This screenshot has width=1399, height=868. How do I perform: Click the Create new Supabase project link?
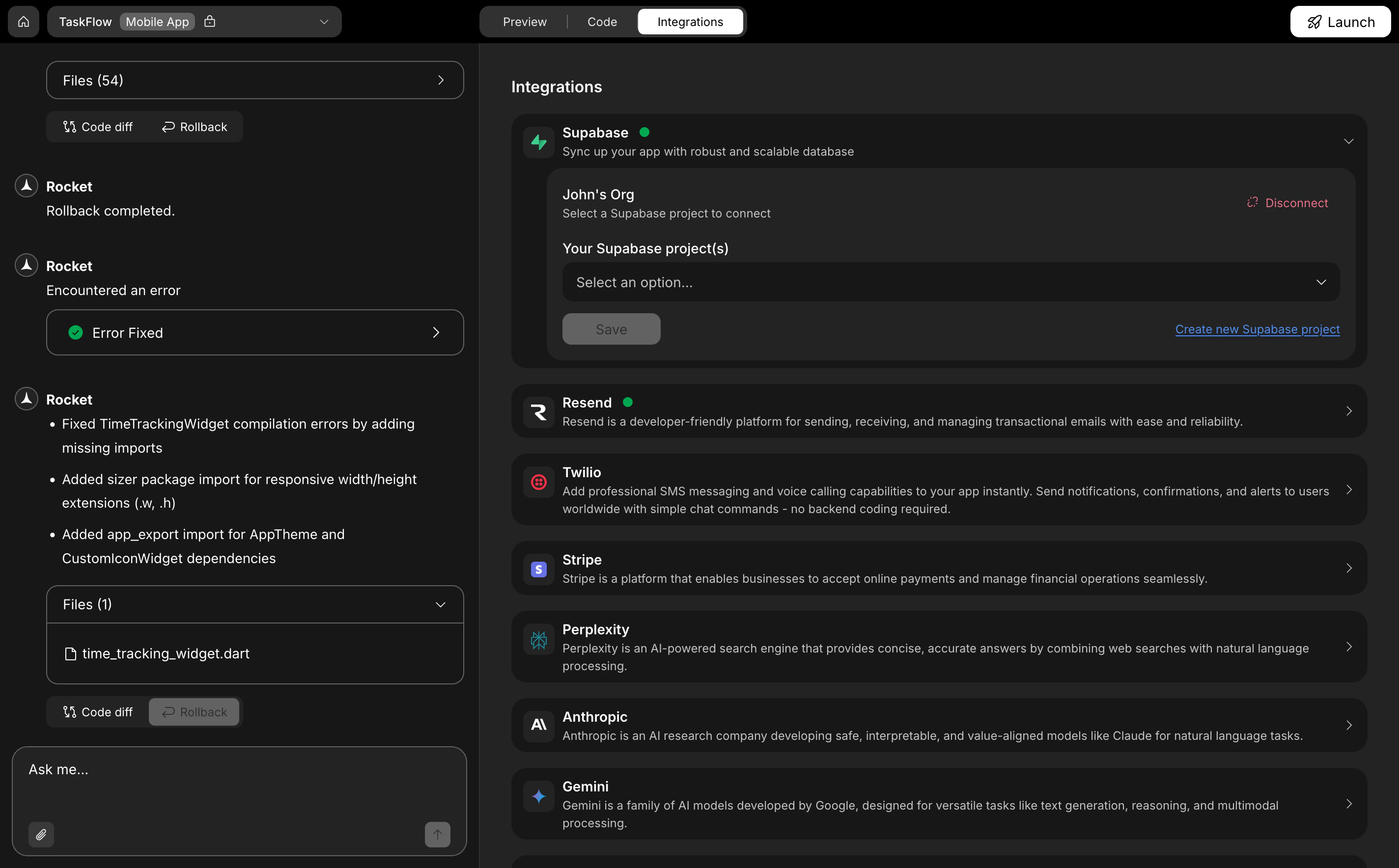tap(1257, 329)
